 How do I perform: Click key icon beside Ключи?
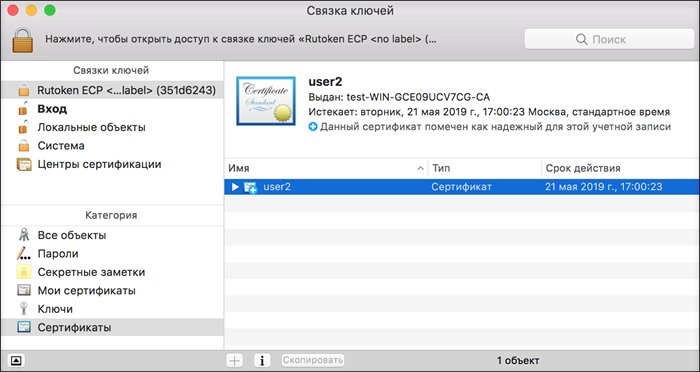point(24,309)
